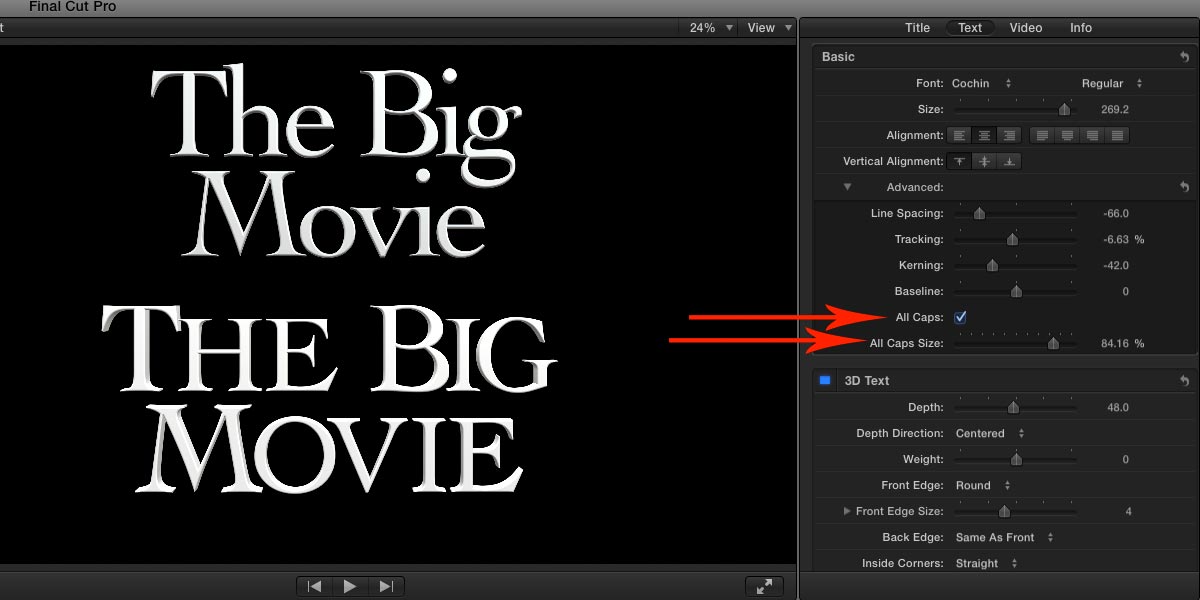Adjust the 3D Text Depth slider
The width and height of the screenshot is (1200, 600).
[1015, 407]
